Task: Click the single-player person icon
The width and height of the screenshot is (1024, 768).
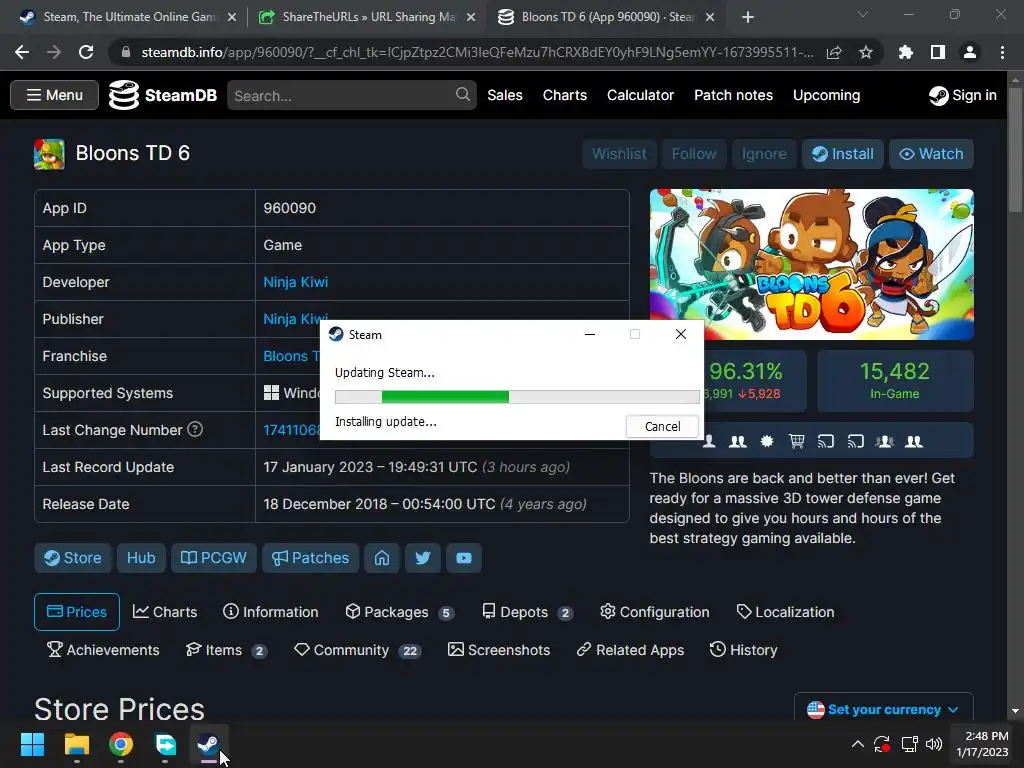Action: [x=709, y=442]
